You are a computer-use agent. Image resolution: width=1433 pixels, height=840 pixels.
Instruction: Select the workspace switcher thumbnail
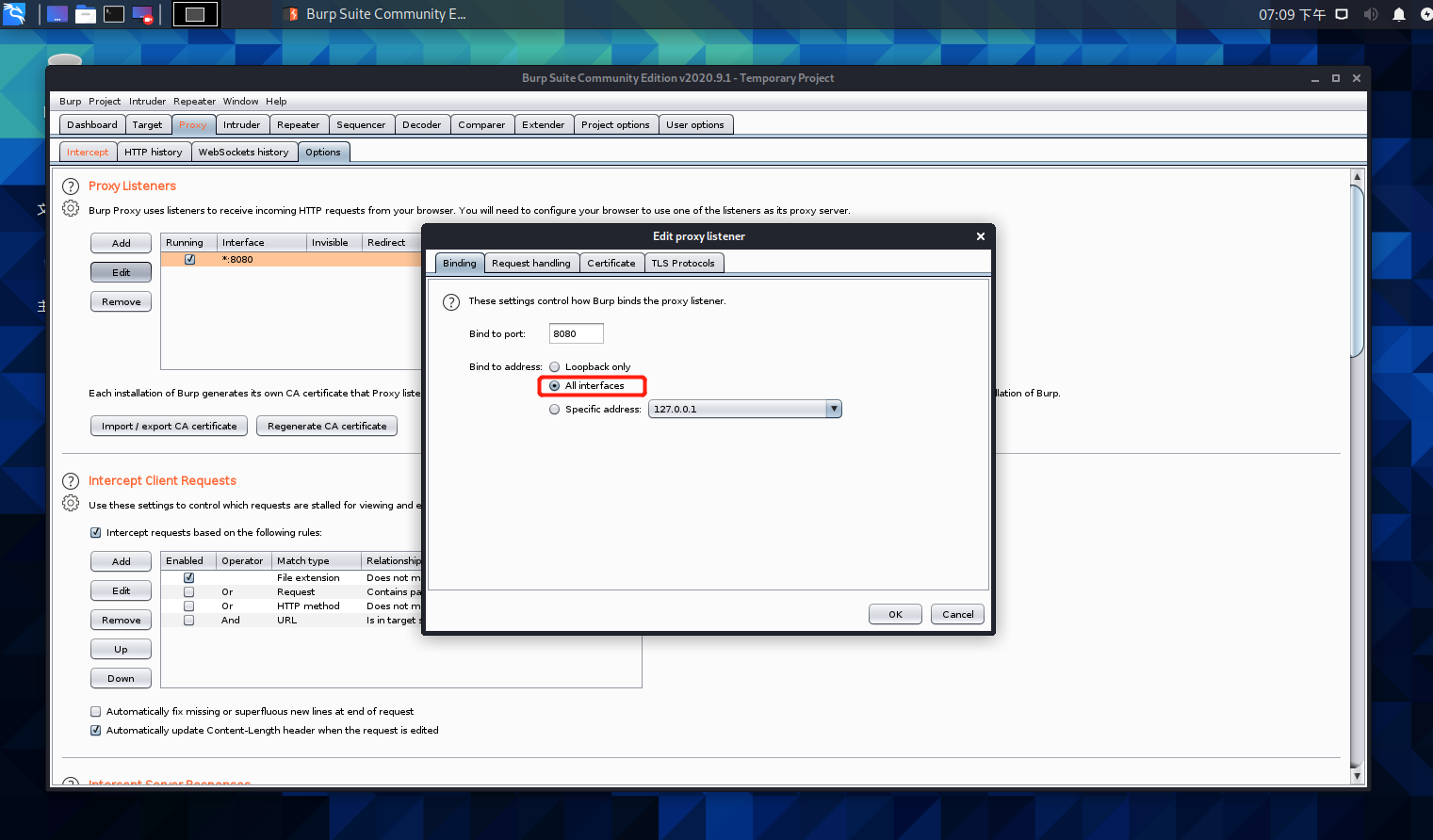click(195, 14)
